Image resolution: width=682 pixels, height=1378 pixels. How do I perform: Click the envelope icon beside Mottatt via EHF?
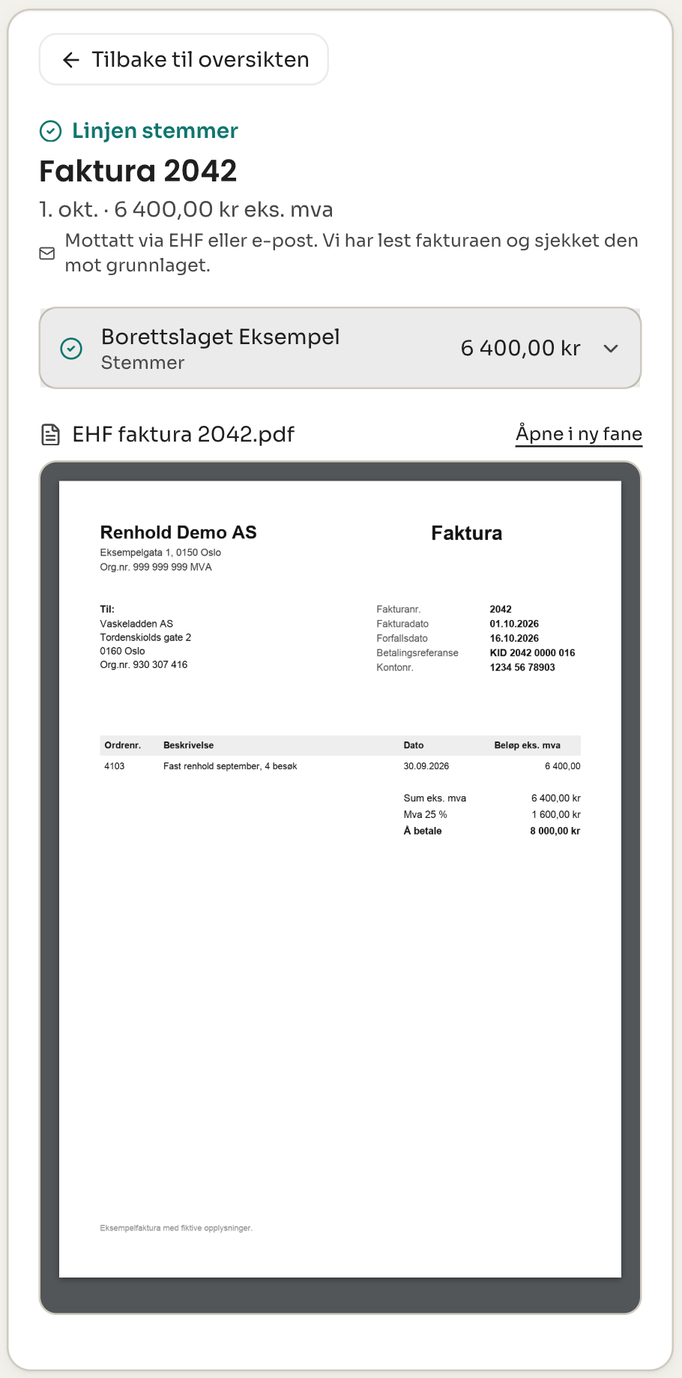tap(47, 254)
